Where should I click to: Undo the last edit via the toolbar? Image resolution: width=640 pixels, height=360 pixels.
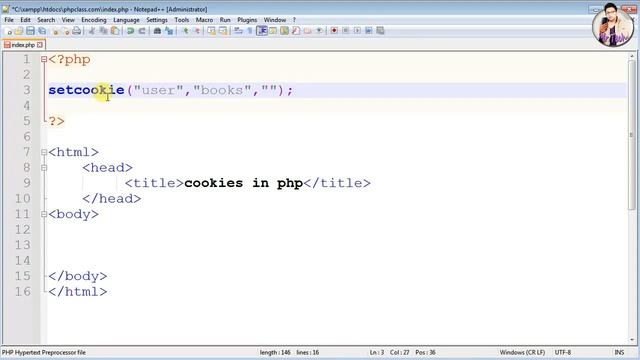tap(131, 31)
